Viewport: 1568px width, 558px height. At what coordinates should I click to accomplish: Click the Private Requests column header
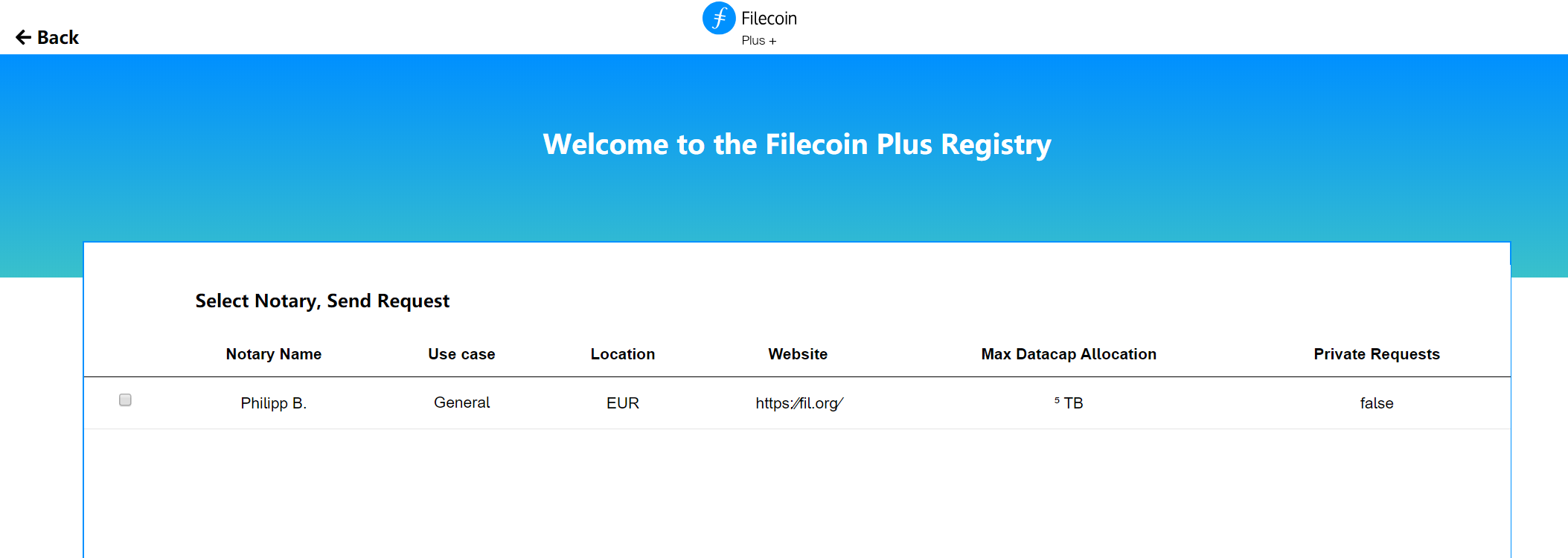click(1376, 354)
